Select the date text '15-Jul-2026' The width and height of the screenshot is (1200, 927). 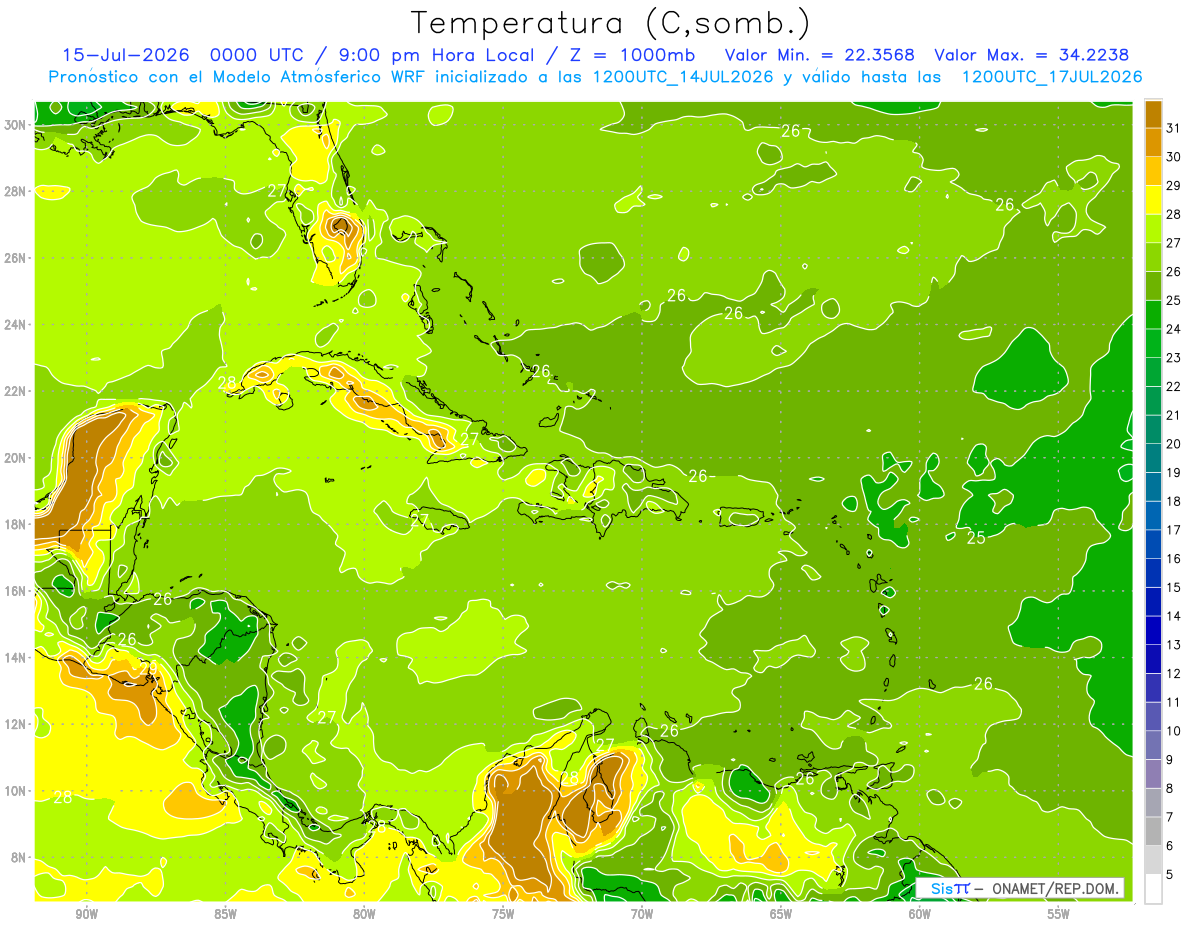pos(125,55)
